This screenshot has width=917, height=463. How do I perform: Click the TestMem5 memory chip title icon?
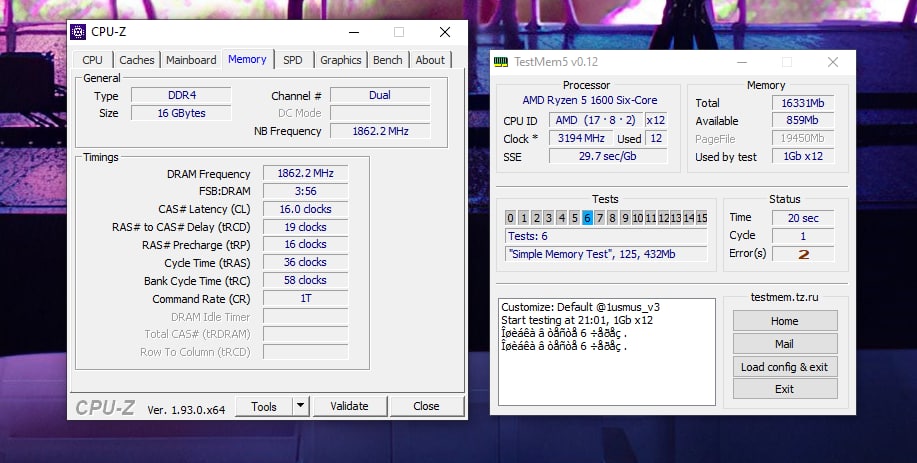[501, 62]
